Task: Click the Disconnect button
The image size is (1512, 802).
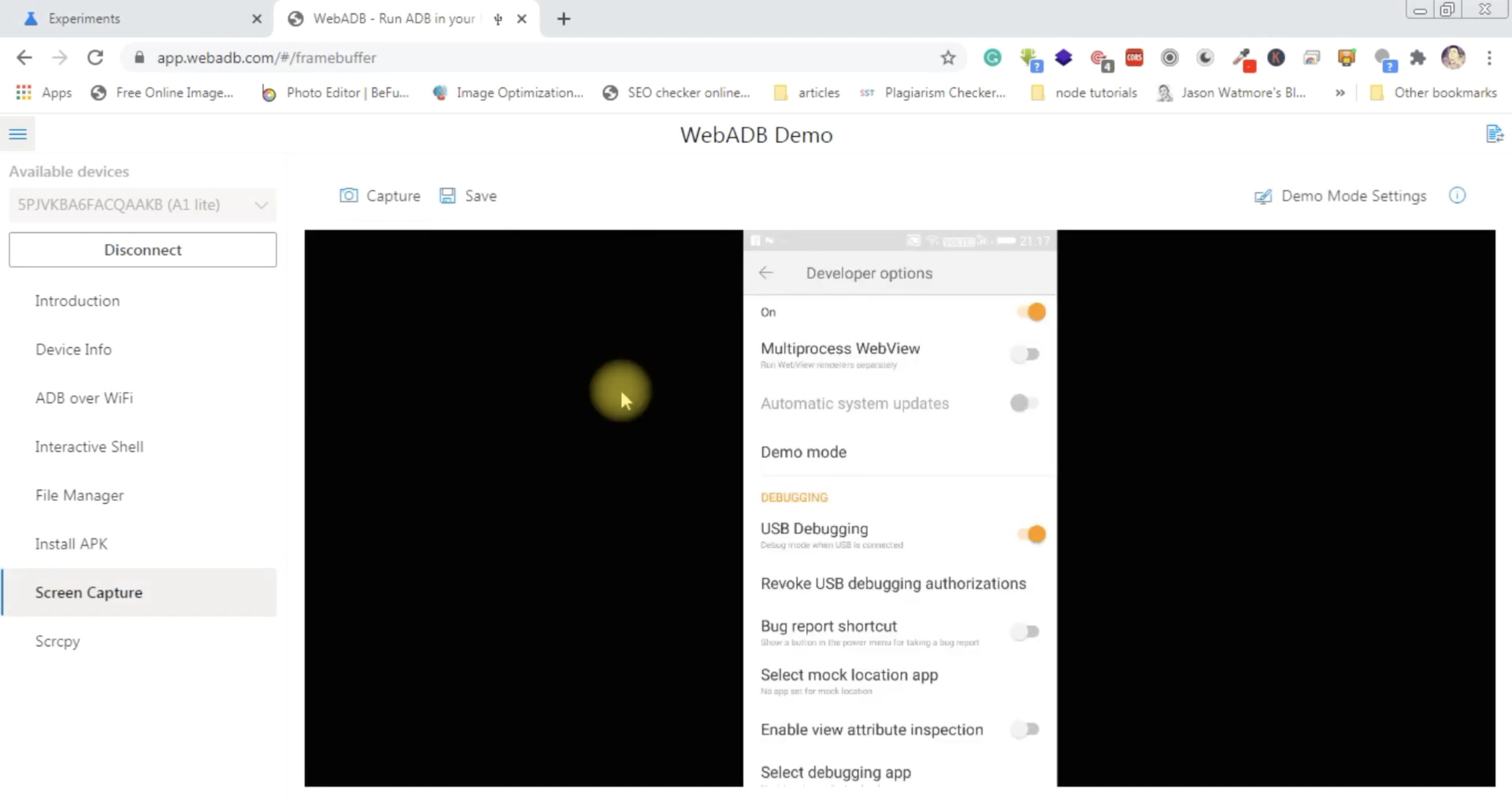Action: point(143,250)
